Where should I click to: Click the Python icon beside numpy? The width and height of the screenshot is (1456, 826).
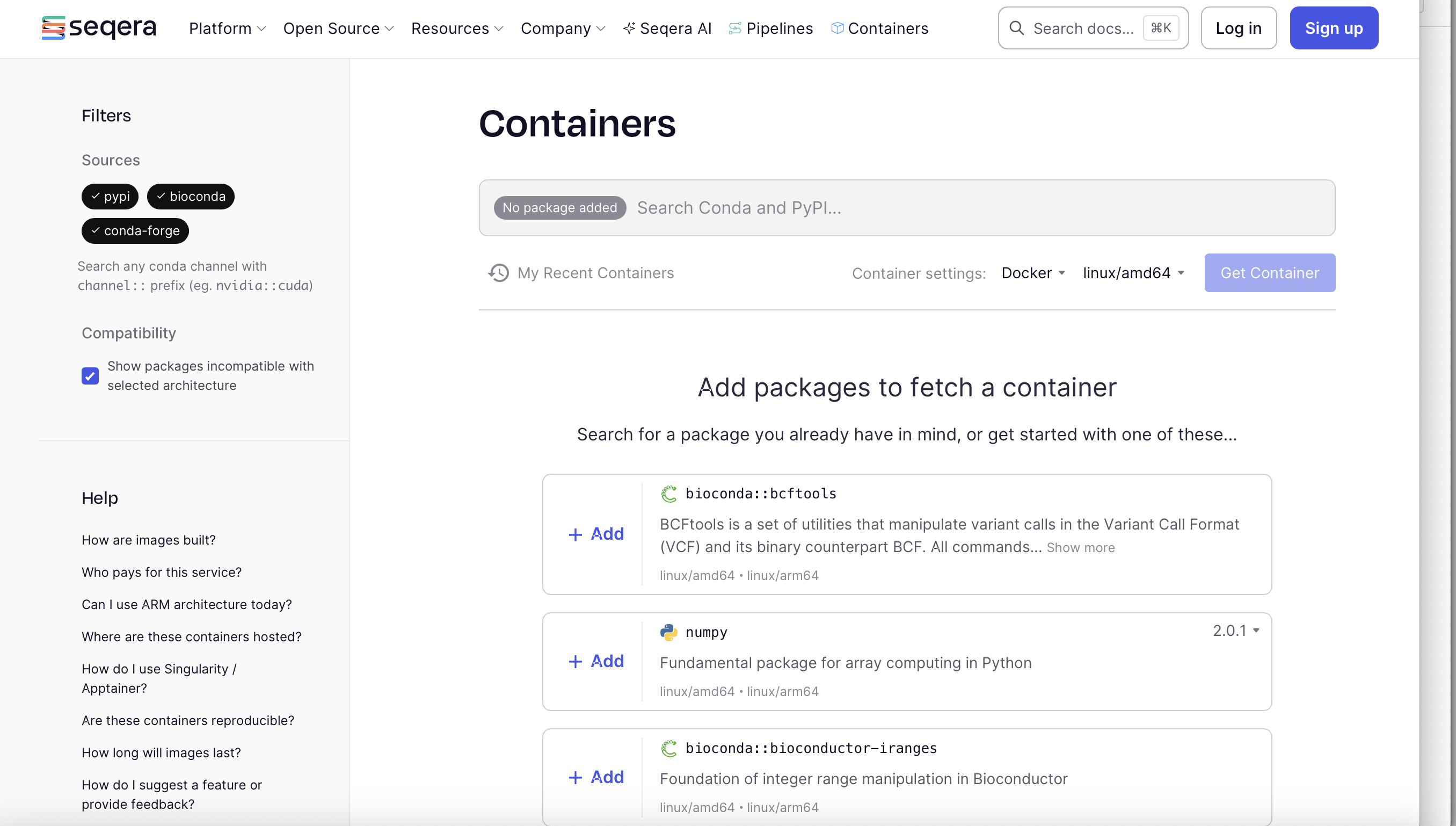coord(669,632)
